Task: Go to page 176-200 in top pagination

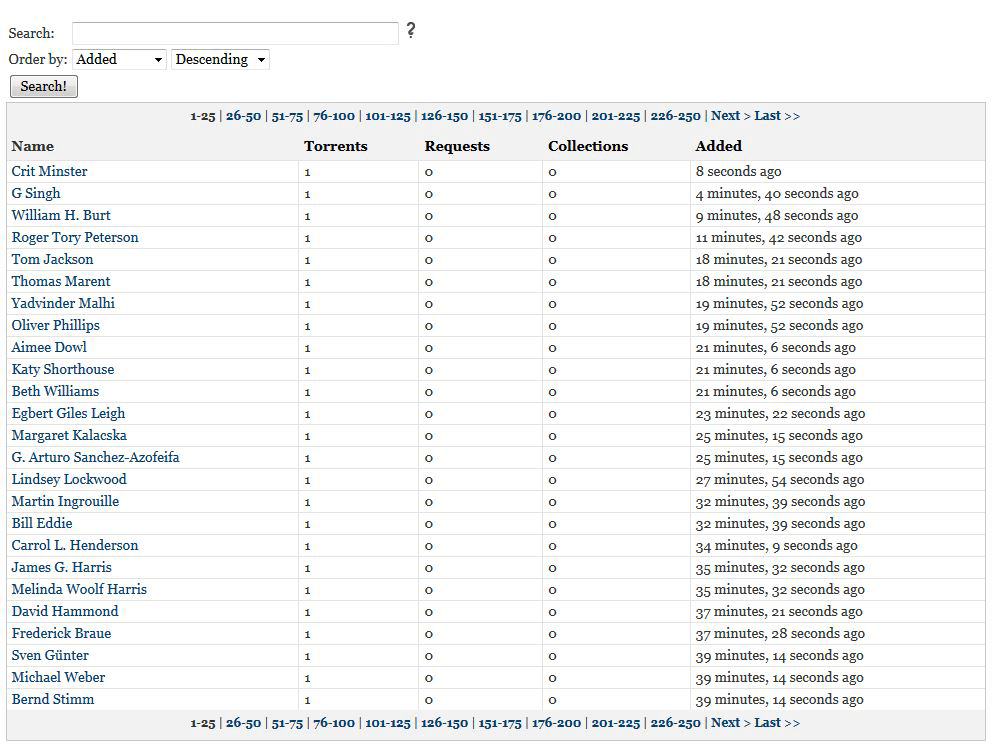Action: coord(556,116)
